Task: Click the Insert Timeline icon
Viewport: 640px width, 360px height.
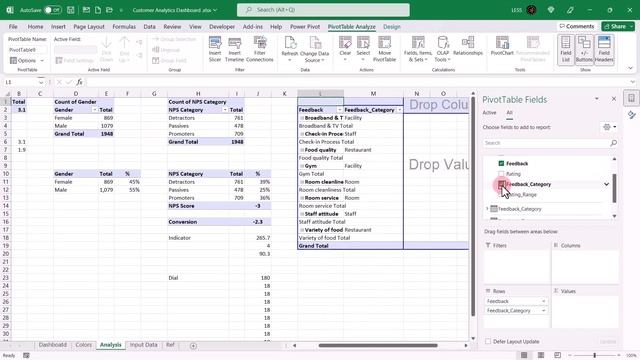Action: (234, 49)
